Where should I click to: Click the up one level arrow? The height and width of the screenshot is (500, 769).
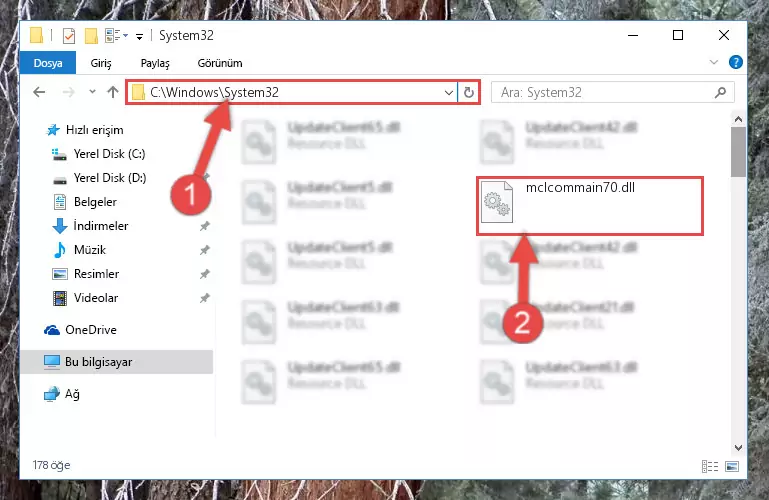click(x=113, y=92)
